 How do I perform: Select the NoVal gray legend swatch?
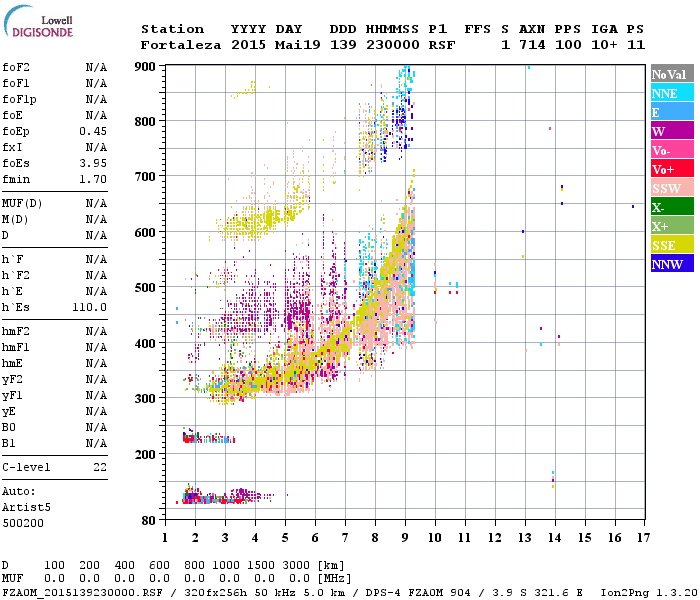pyautogui.click(x=672, y=74)
